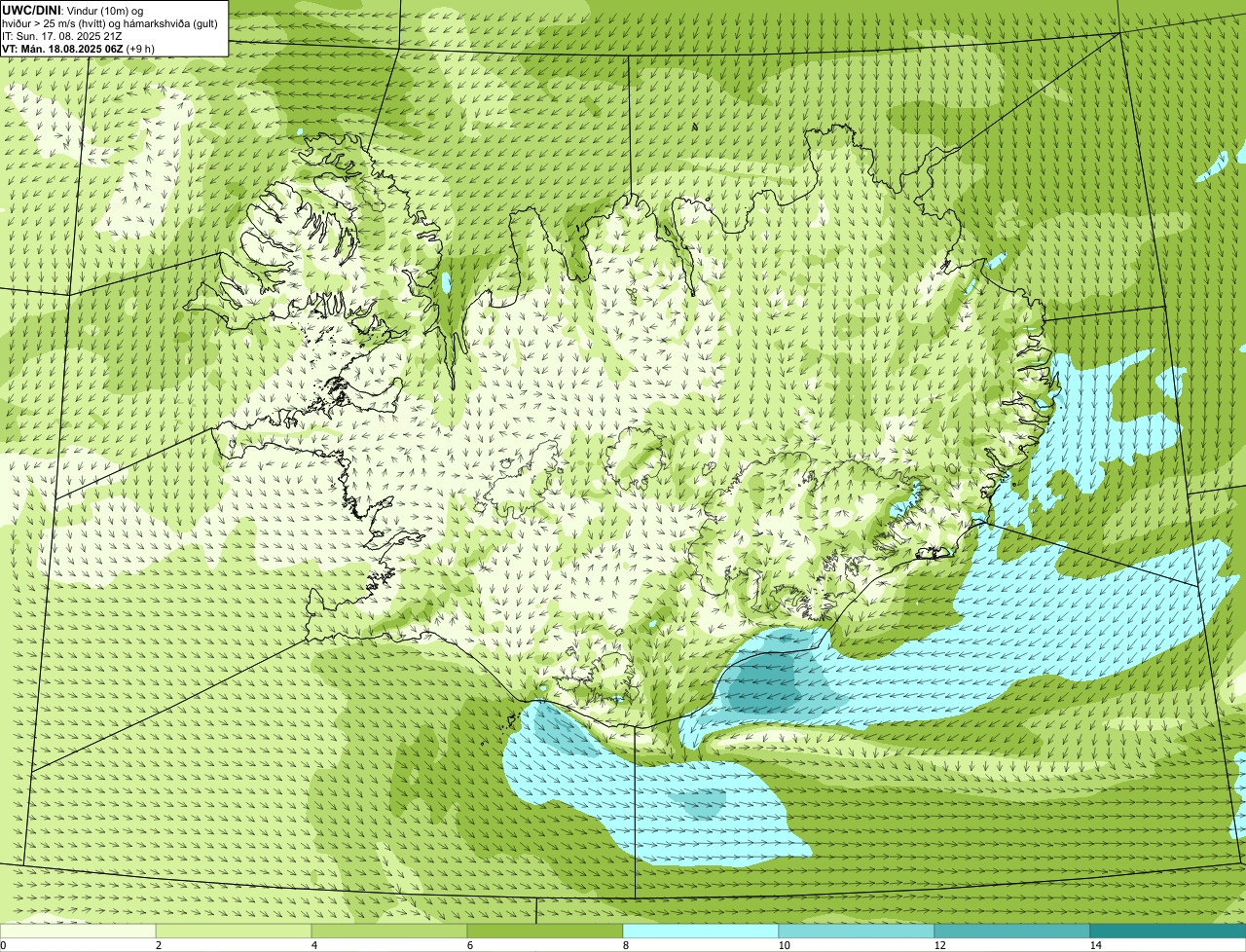The width and height of the screenshot is (1246, 952).
Task: Click the legend scale label "4"
Action: 313,945
